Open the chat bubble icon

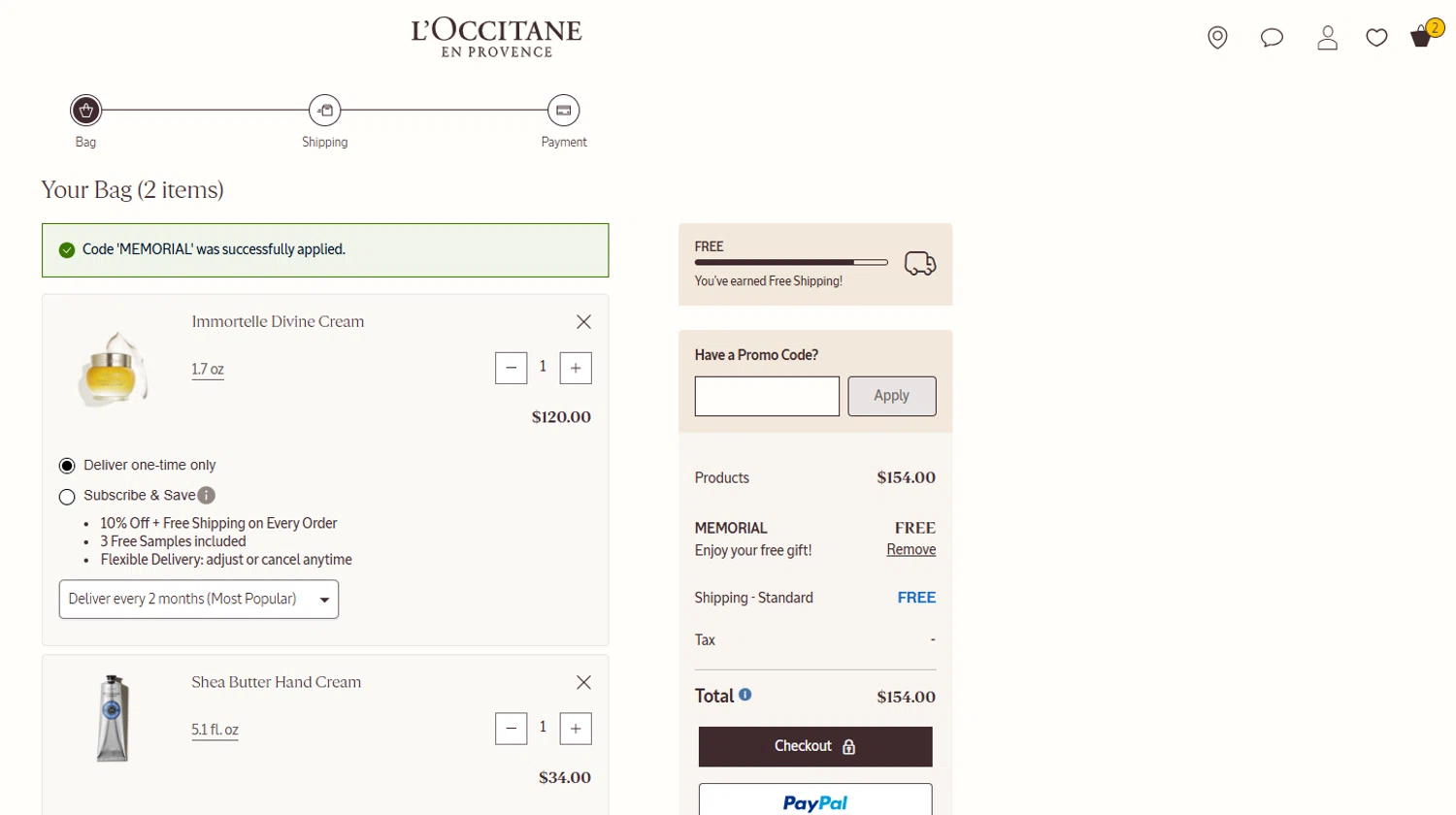coord(1272,38)
